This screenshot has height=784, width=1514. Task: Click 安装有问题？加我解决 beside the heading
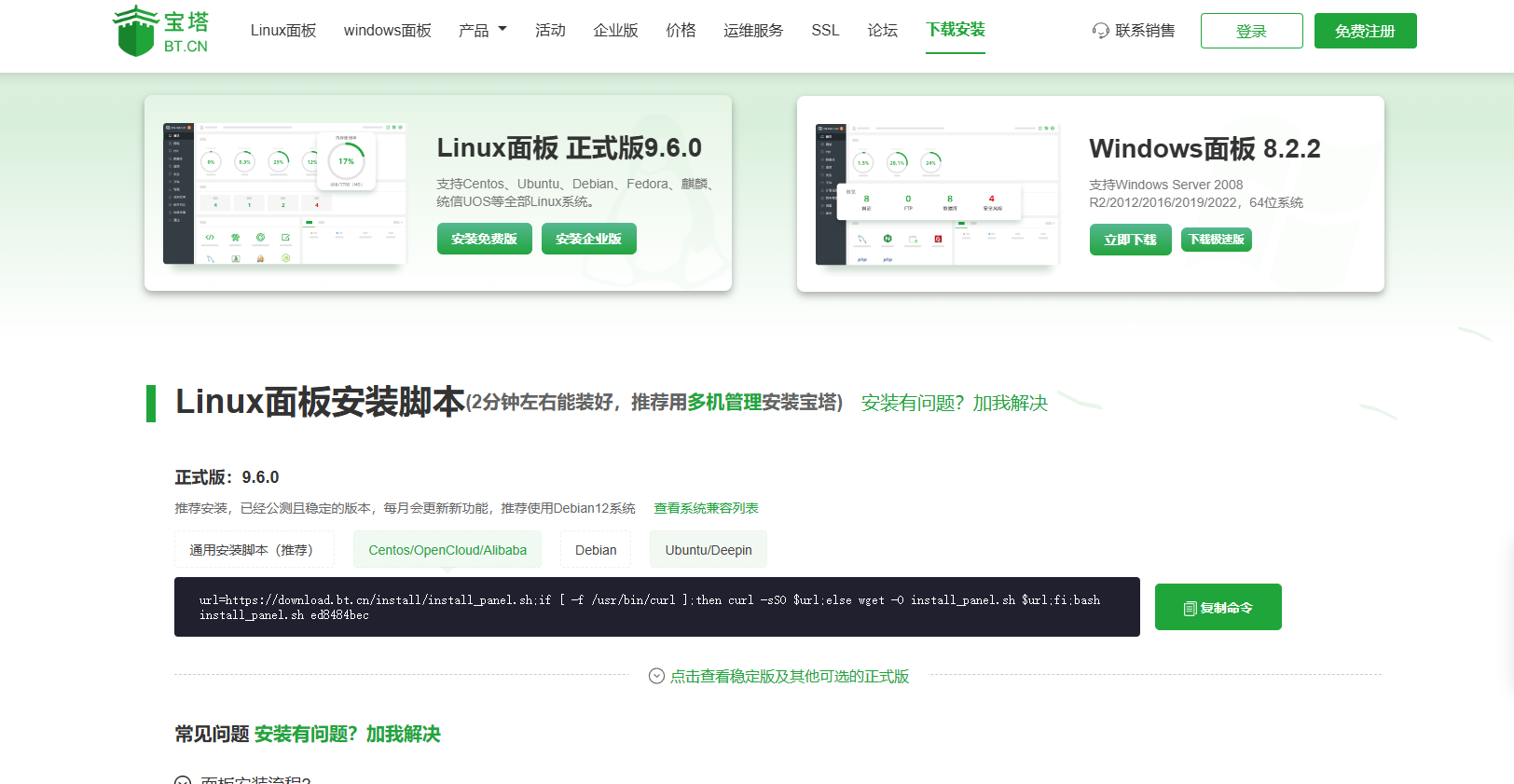click(955, 403)
